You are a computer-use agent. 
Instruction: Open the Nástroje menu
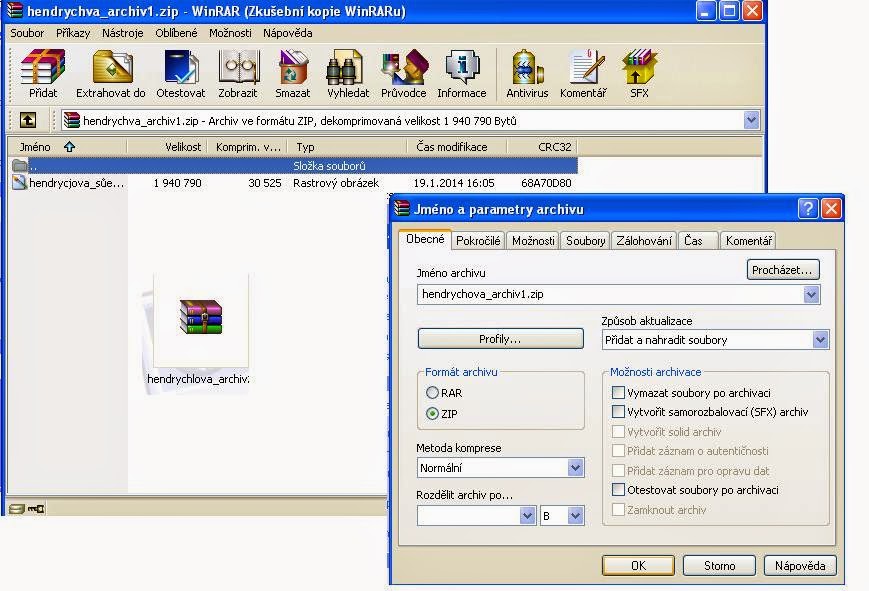[122, 33]
